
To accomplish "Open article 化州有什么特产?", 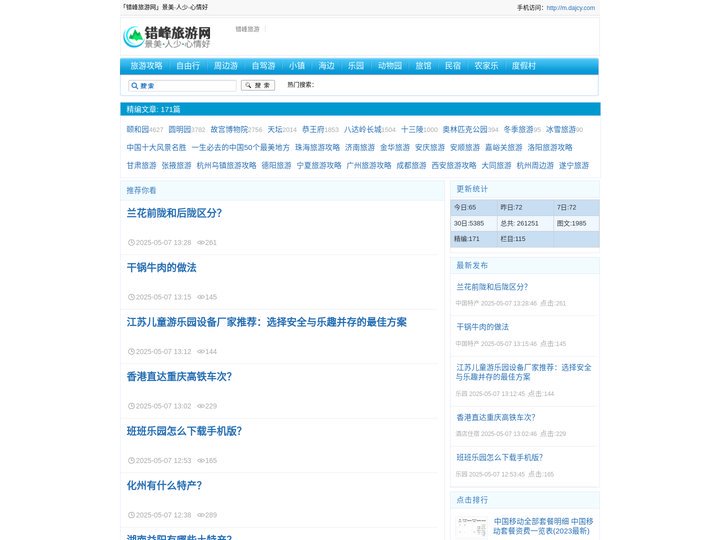I will tap(164, 486).
